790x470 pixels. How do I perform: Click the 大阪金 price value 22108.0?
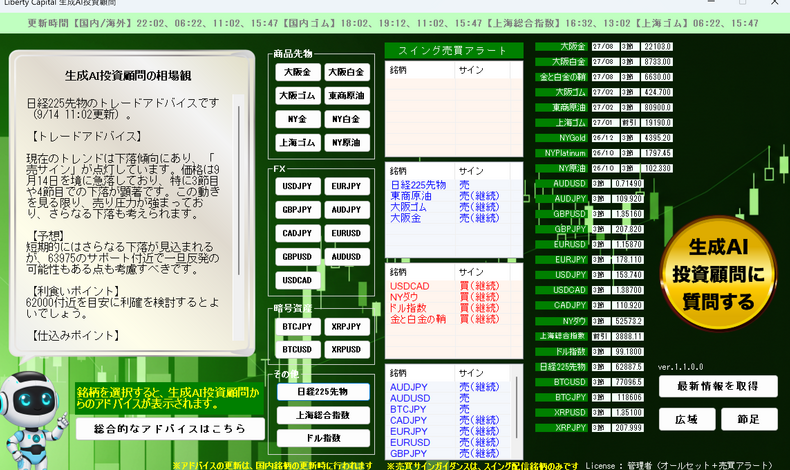[657, 46]
